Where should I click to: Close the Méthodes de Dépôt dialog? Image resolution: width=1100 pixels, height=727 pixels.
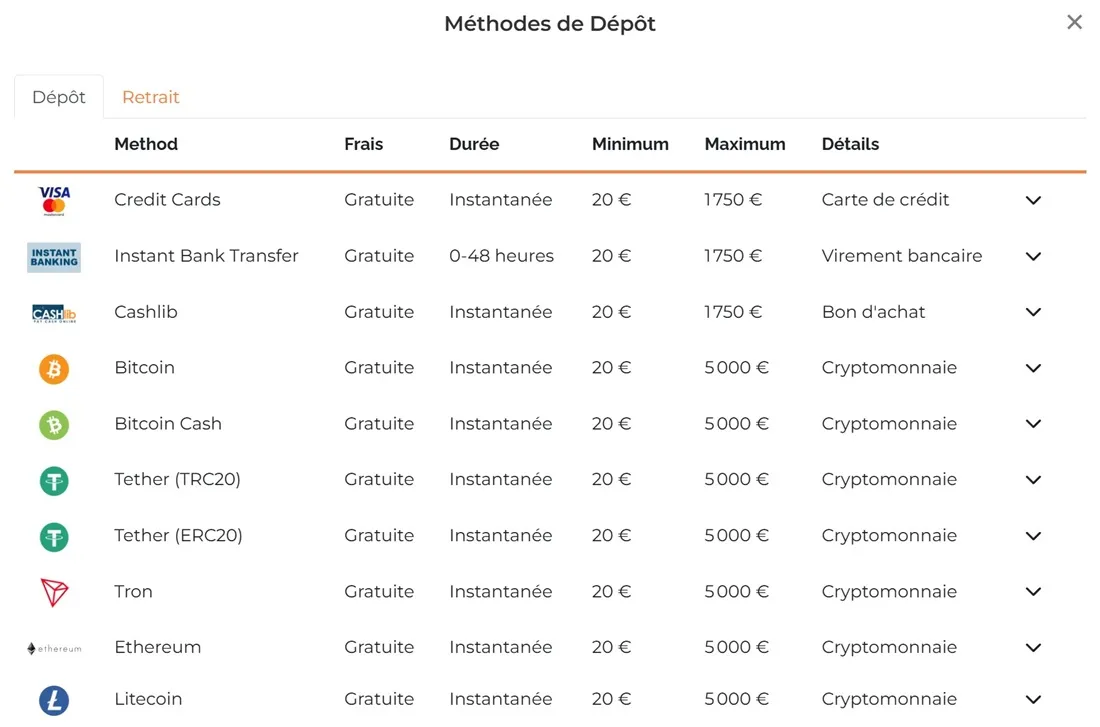tap(1074, 22)
